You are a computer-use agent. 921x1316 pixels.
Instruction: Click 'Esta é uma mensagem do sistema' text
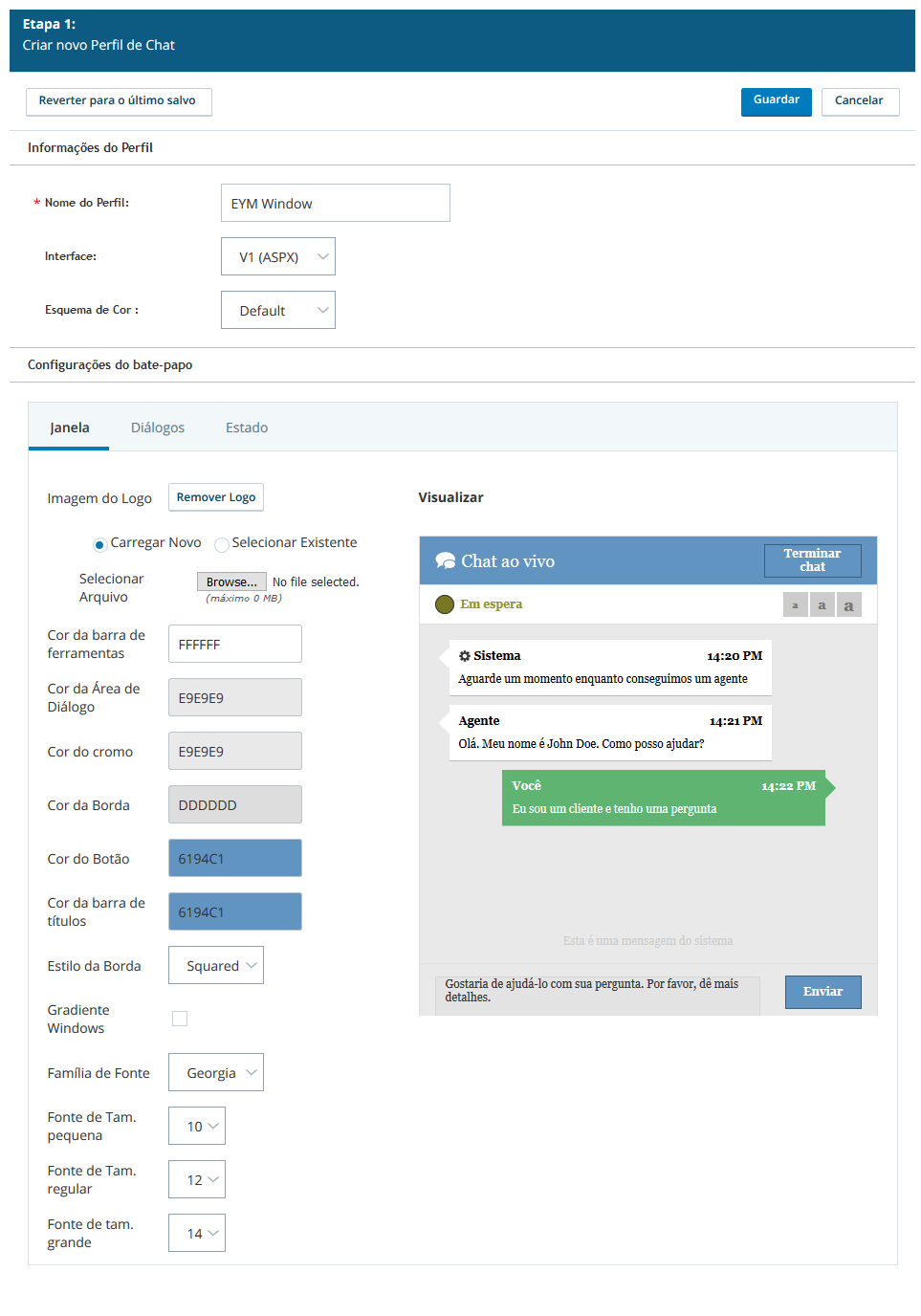pyautogui.click(x=648, y=941)
